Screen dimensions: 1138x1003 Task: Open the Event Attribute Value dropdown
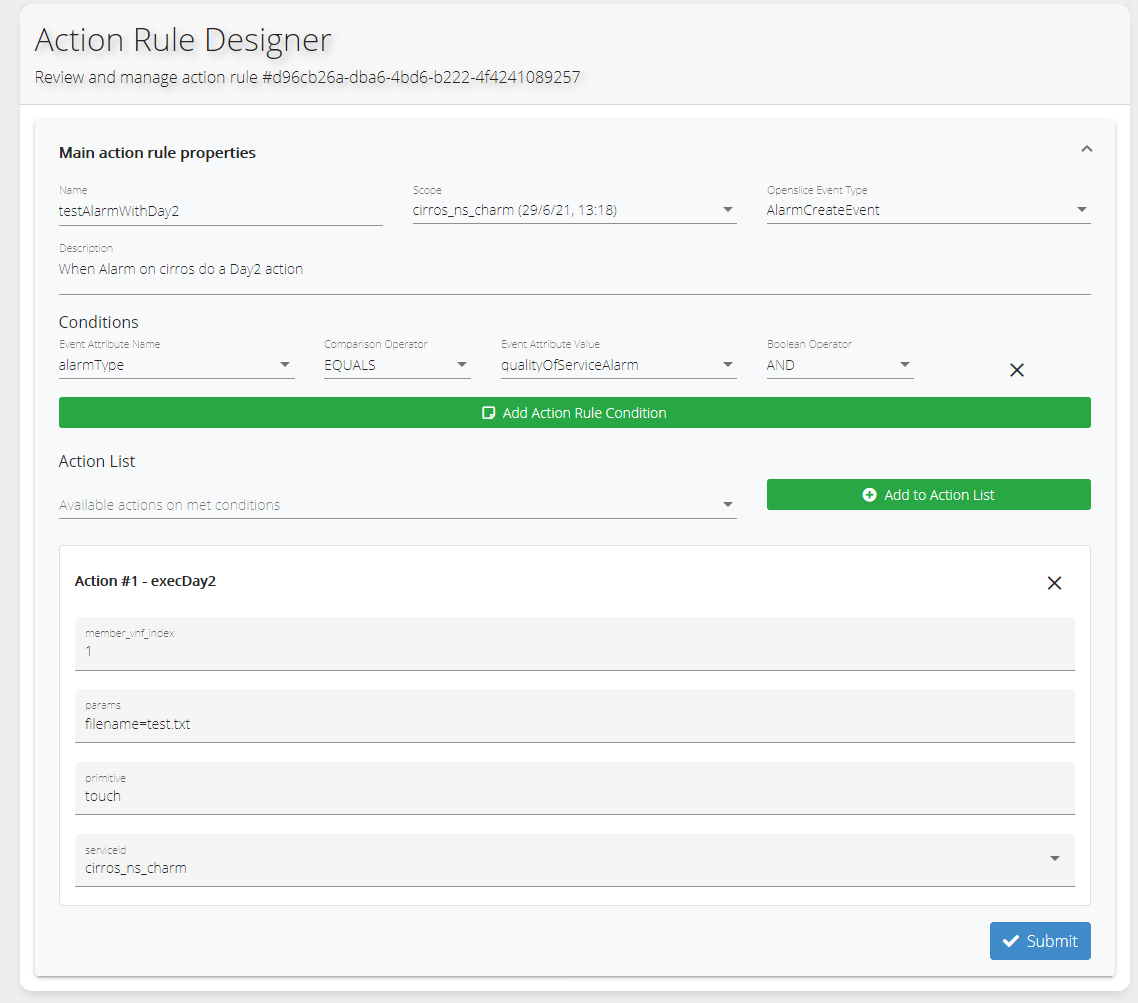click(x=618, y=365)
